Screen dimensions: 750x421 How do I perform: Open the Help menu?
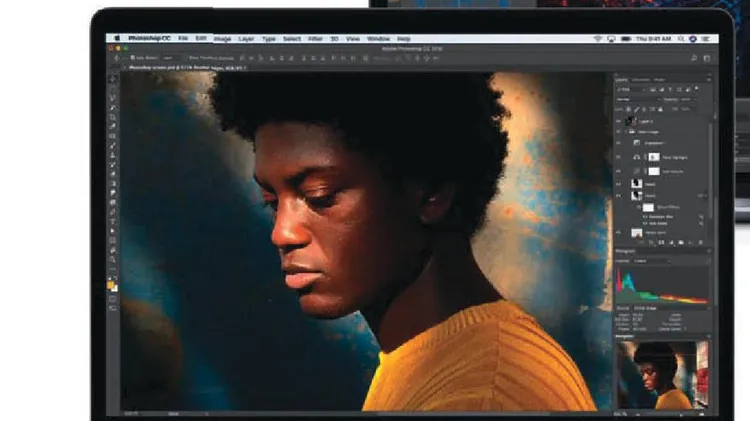pyautogui.click(x=404, y=39)
